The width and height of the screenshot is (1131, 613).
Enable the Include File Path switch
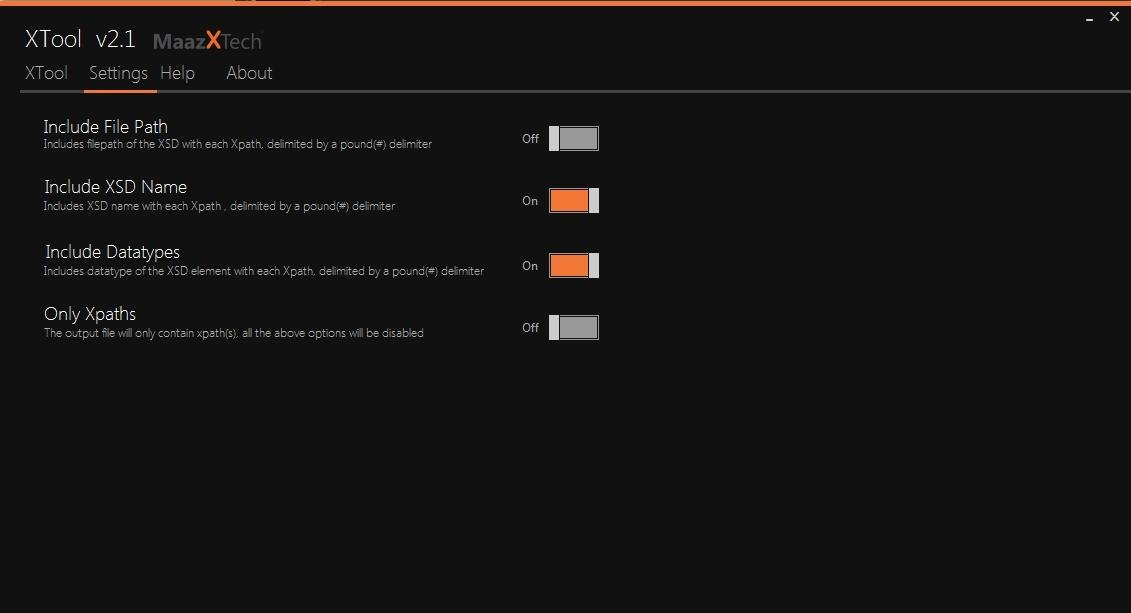pos(573,138)
